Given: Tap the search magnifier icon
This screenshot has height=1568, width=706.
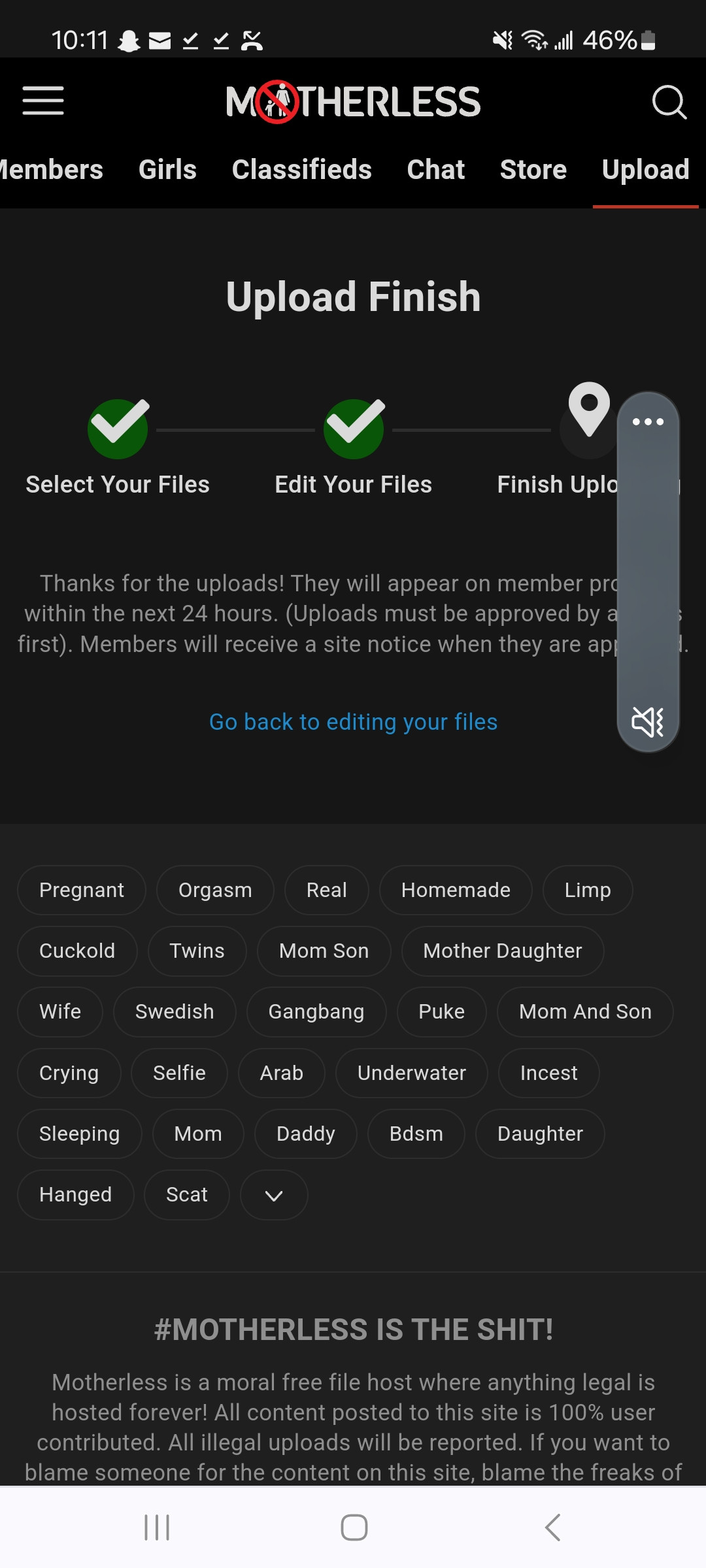Looking at the screenshot, I should [x=669, y=102].
